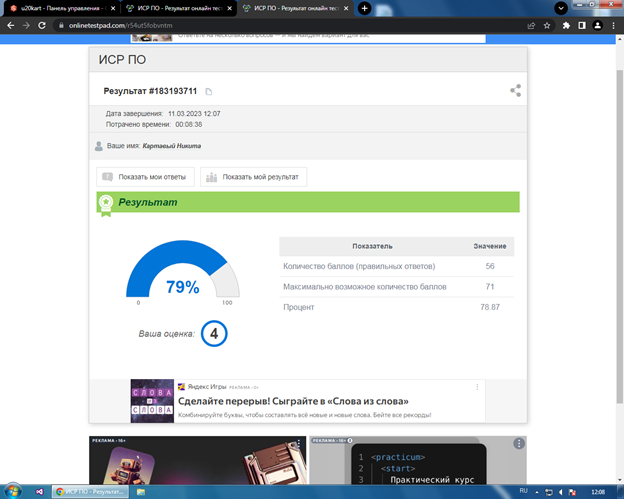
Task: Click the browser back arrow
Action: (x=12, y=25)
